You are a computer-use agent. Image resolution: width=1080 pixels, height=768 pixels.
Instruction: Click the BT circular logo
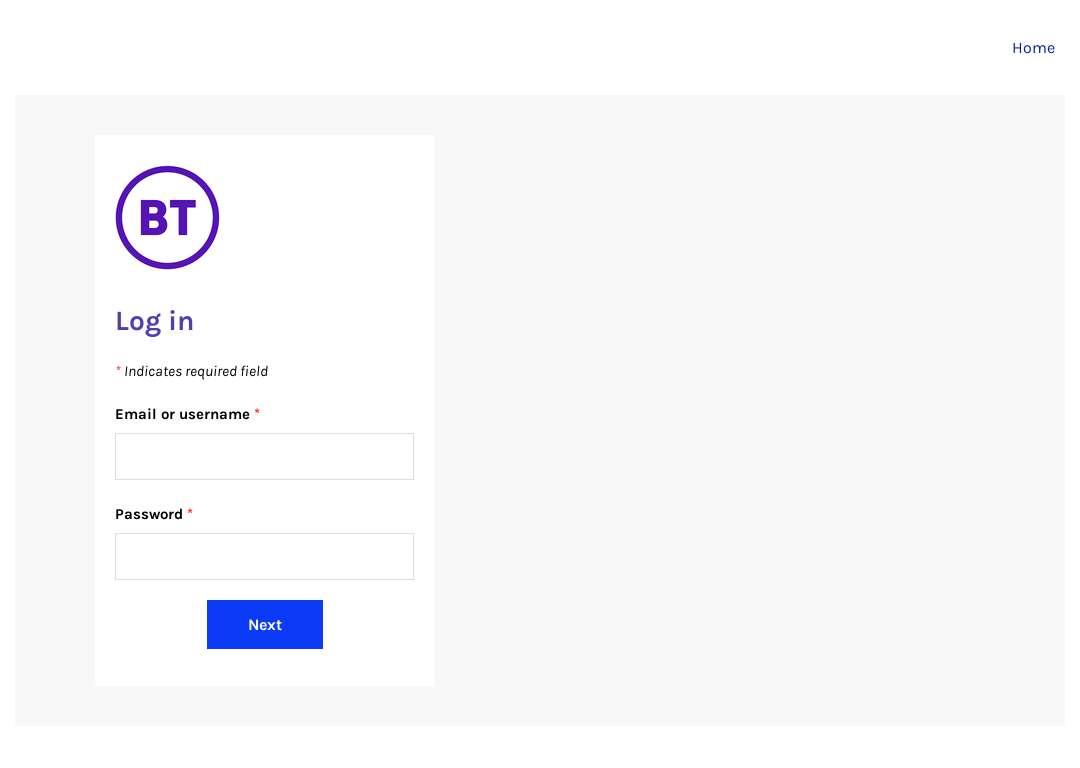click(167, 217)
